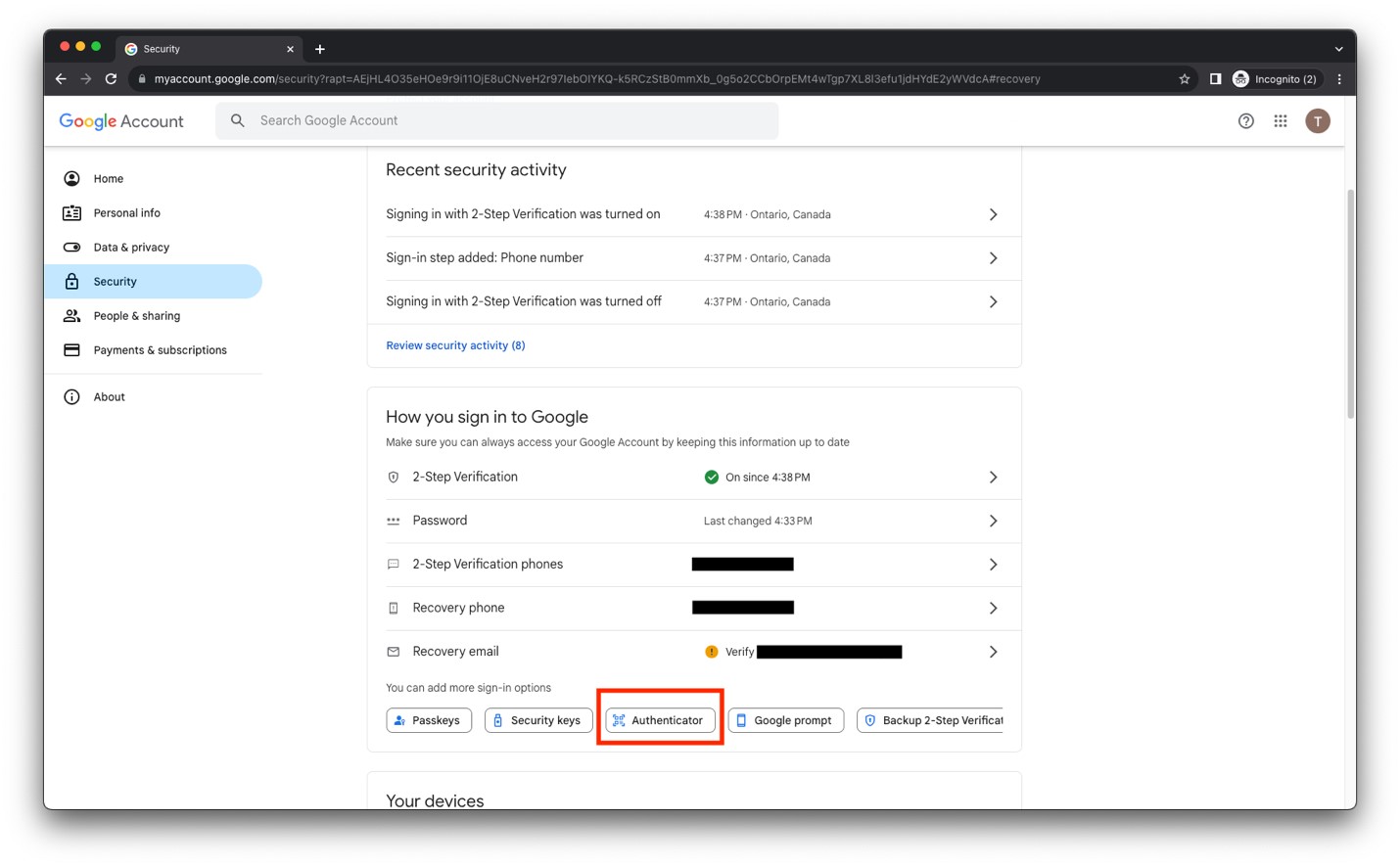Click the Password dots icon
Screen dimensions: 1400x867
[x=394, y=522]
